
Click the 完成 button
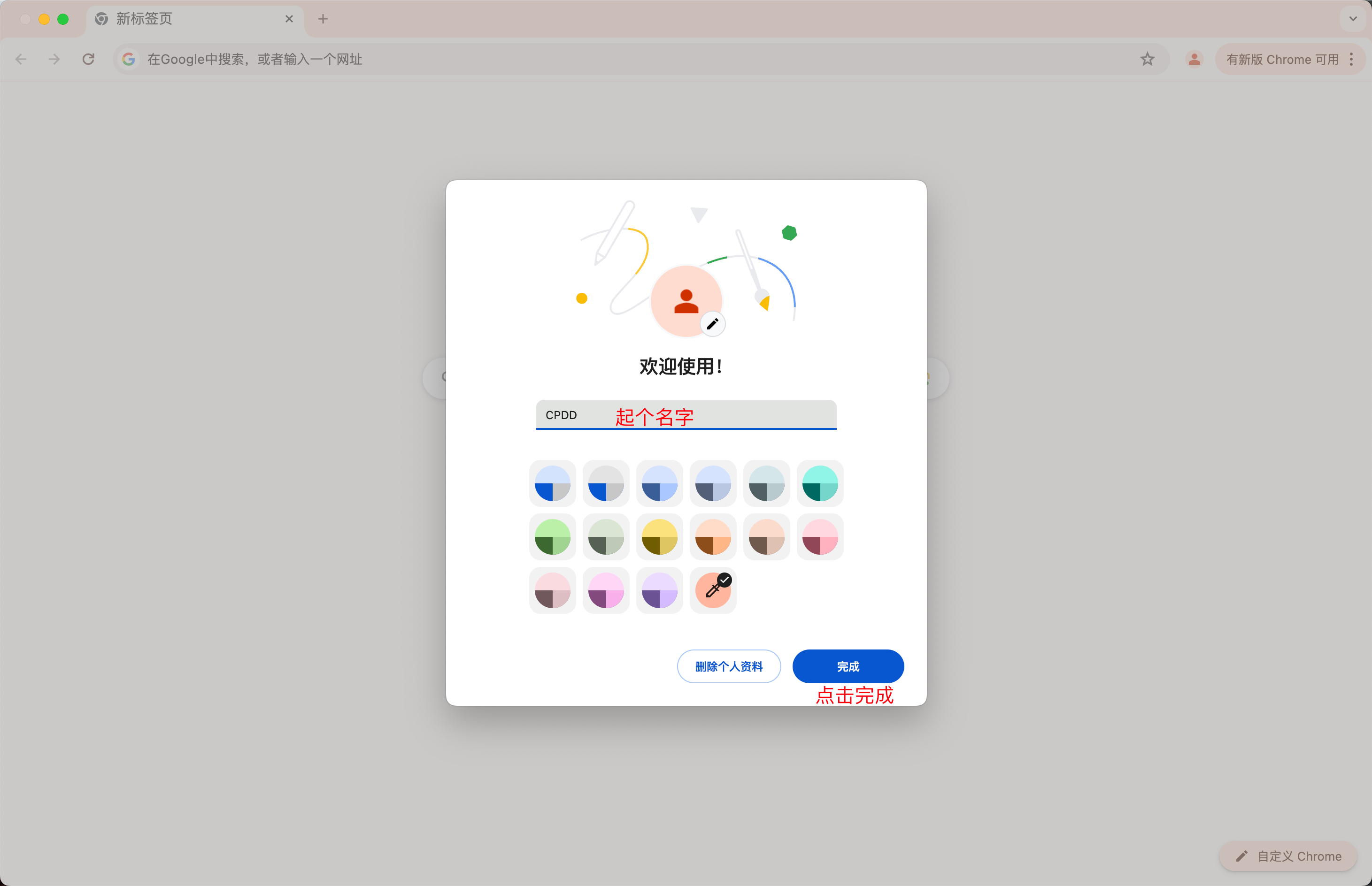click(x=848, y=666)
